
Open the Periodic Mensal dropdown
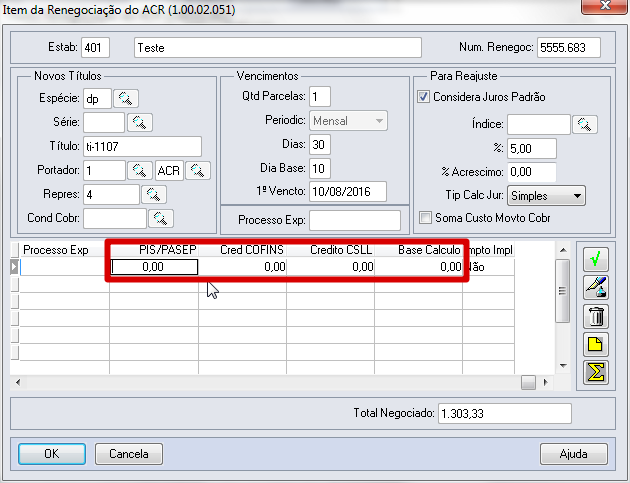[348, 121]
